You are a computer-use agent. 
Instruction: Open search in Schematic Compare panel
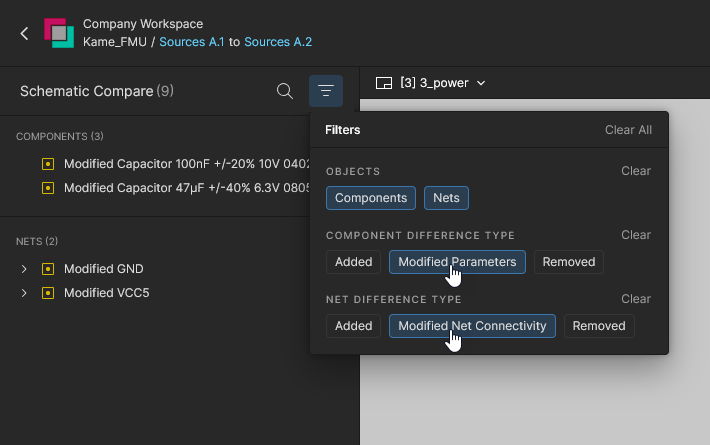click(285, 91)
